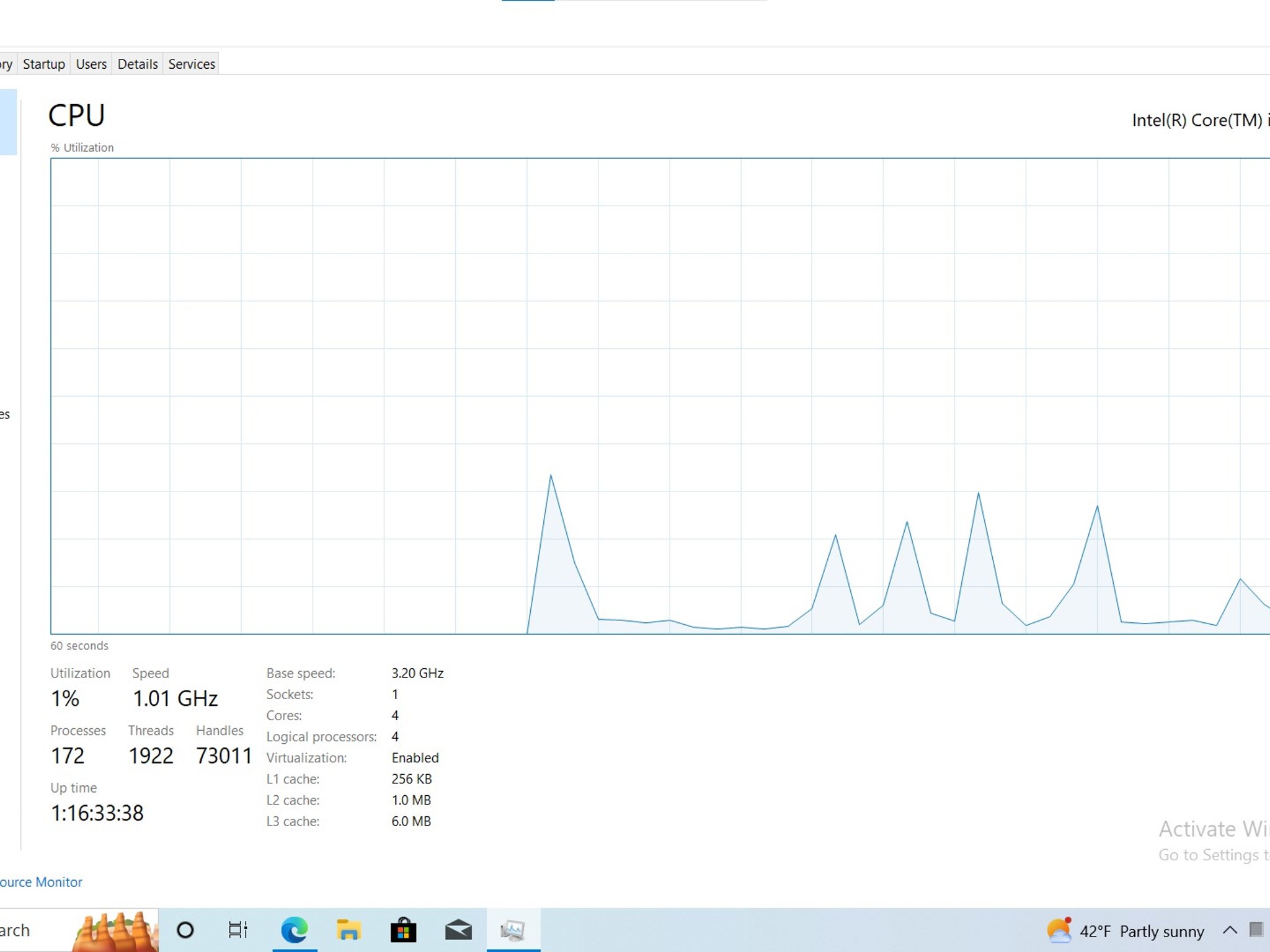Click the 73011 handles count
Viewport: 1270px width, 952px height.
(224, 756)
